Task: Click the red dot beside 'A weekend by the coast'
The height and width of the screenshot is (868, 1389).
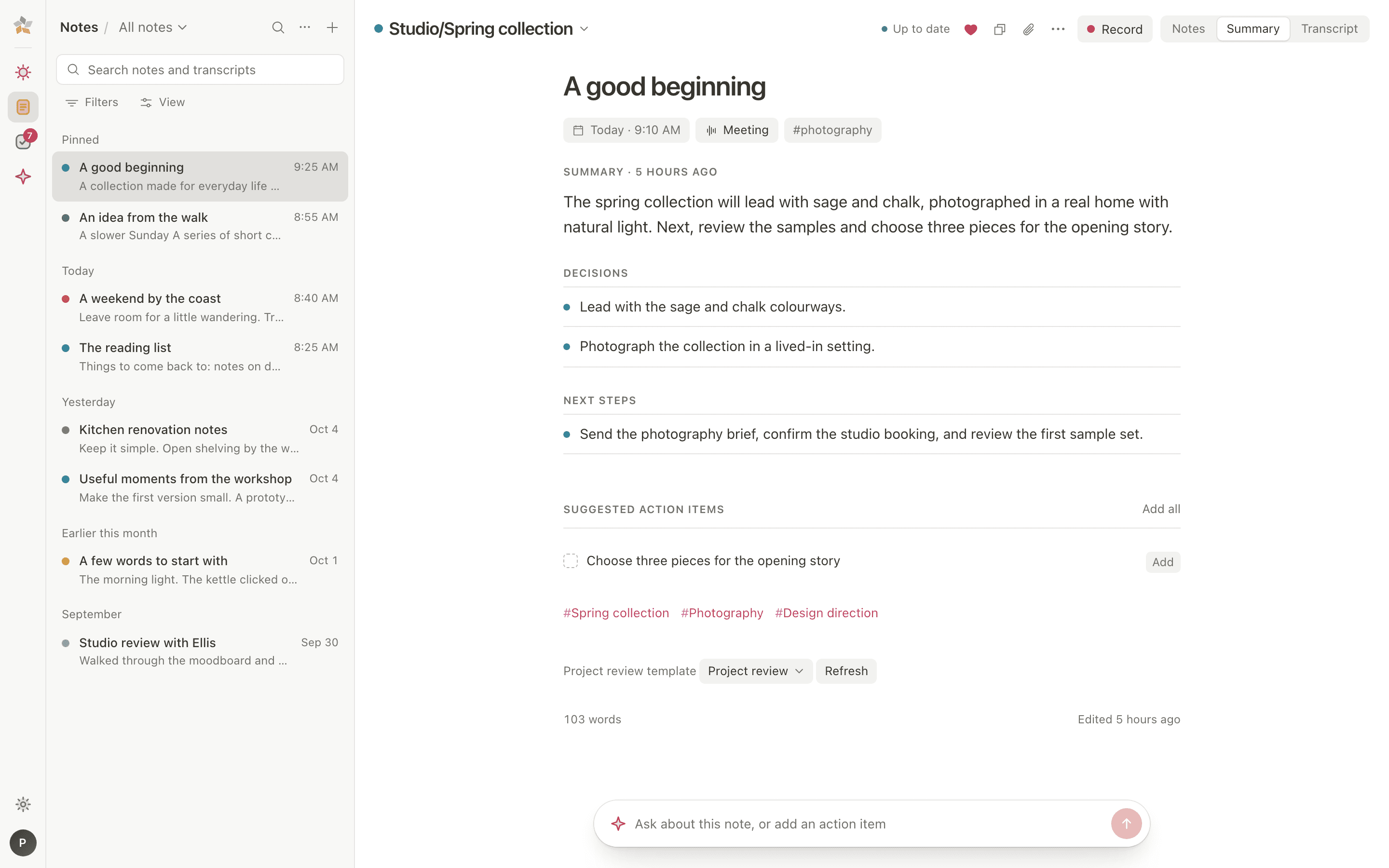Action: coord(66,298)
